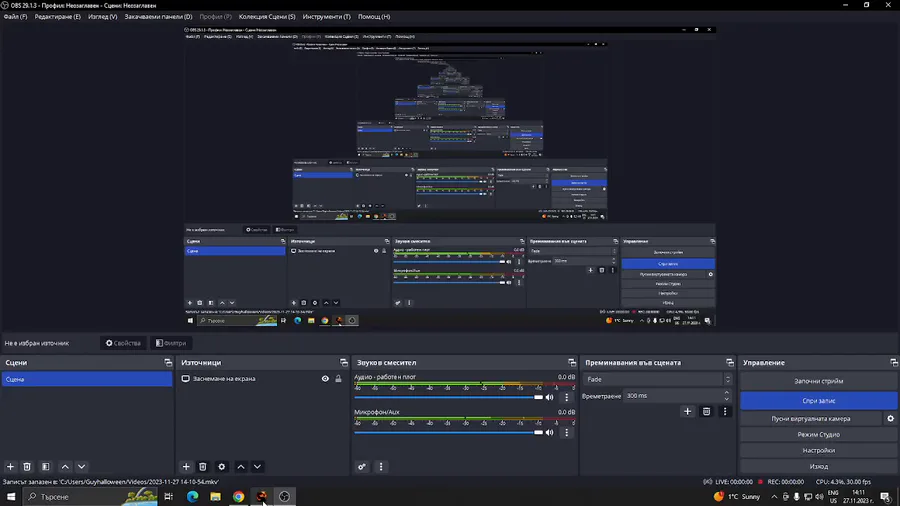This screenshot has width=900, height=506.
Task: Open Windows Task View
Action: (169, 496)
